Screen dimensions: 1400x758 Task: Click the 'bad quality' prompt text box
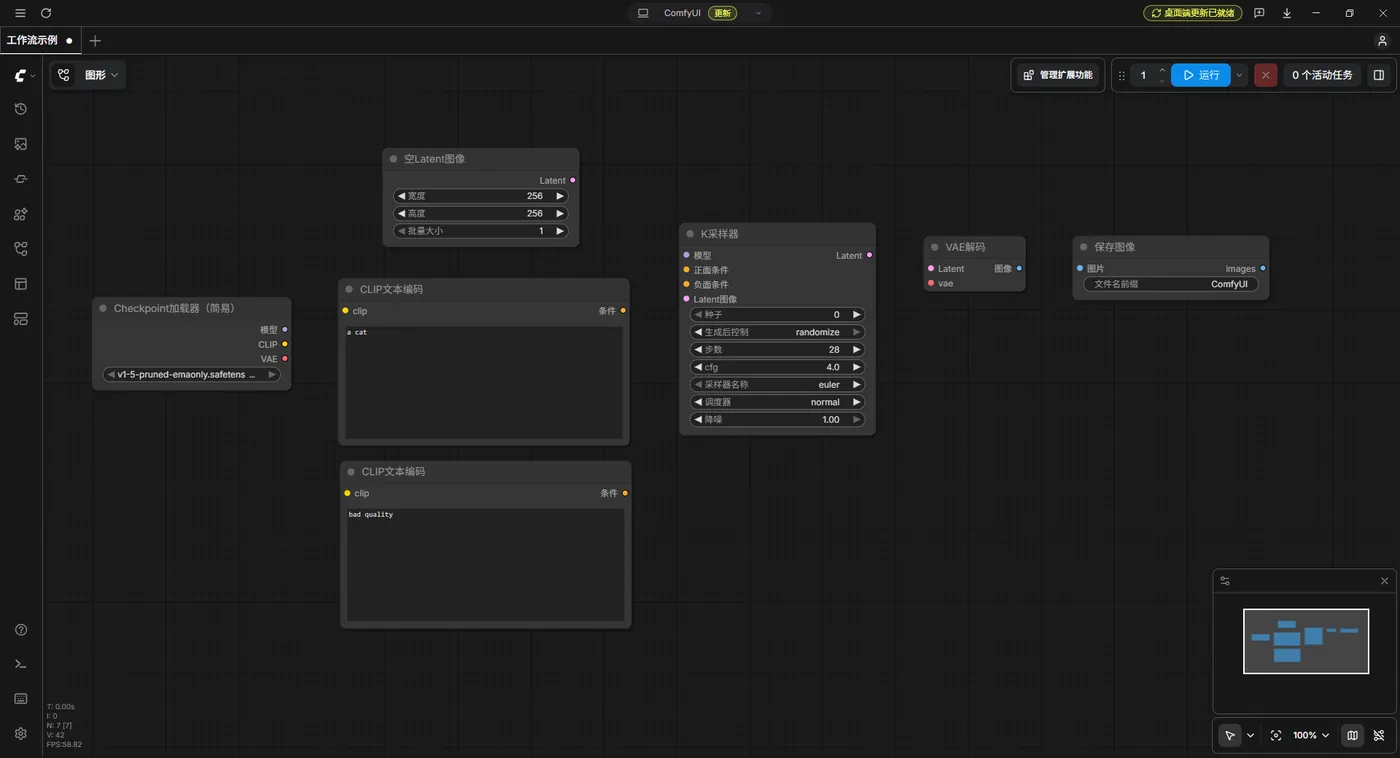coord(486,565)
